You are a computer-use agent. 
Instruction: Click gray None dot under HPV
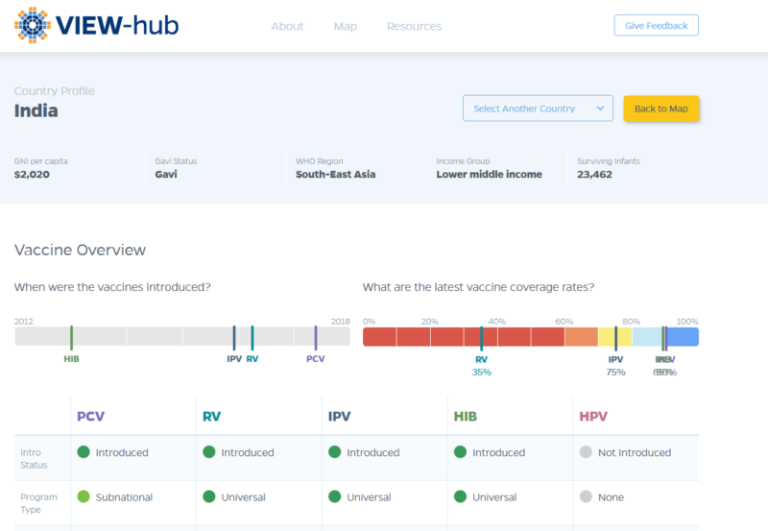click(x=586, y=496)
